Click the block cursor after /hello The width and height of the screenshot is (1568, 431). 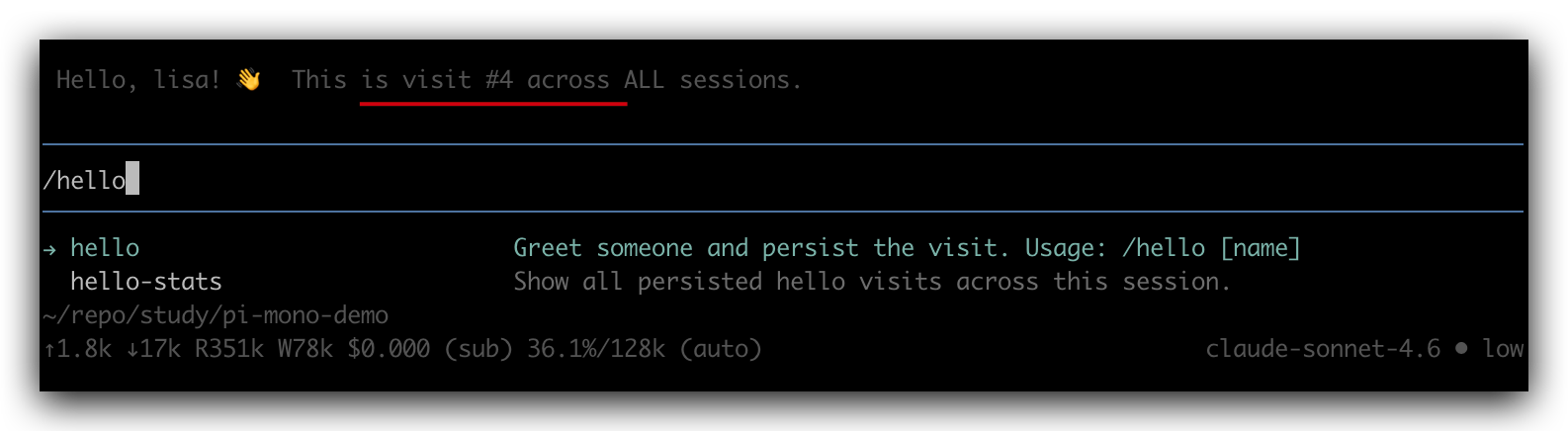132,179
